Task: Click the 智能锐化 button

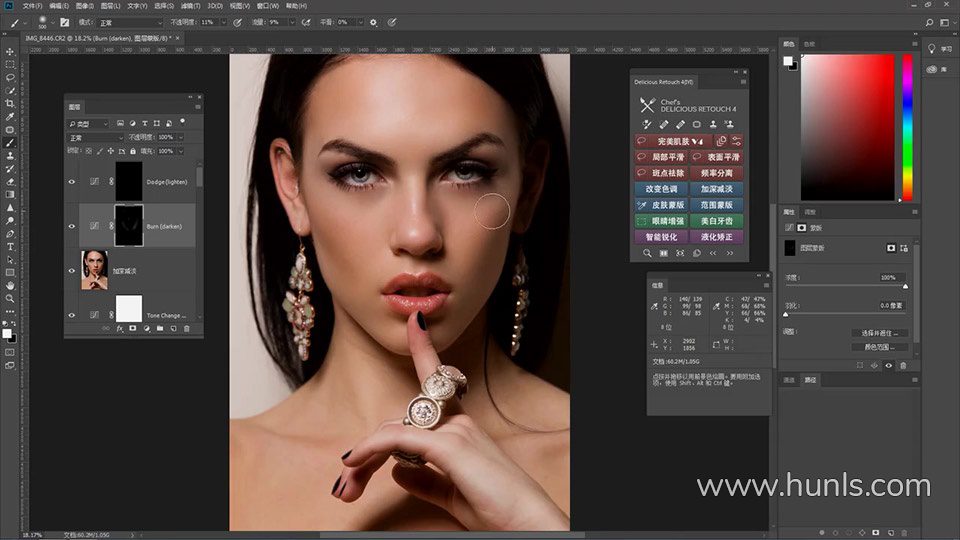Action: 662,237
